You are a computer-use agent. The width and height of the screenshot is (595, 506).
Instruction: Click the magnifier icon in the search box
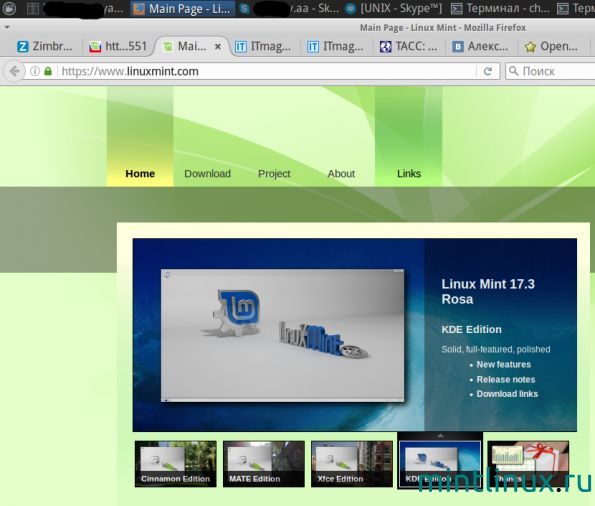click(x=513, y=71)
